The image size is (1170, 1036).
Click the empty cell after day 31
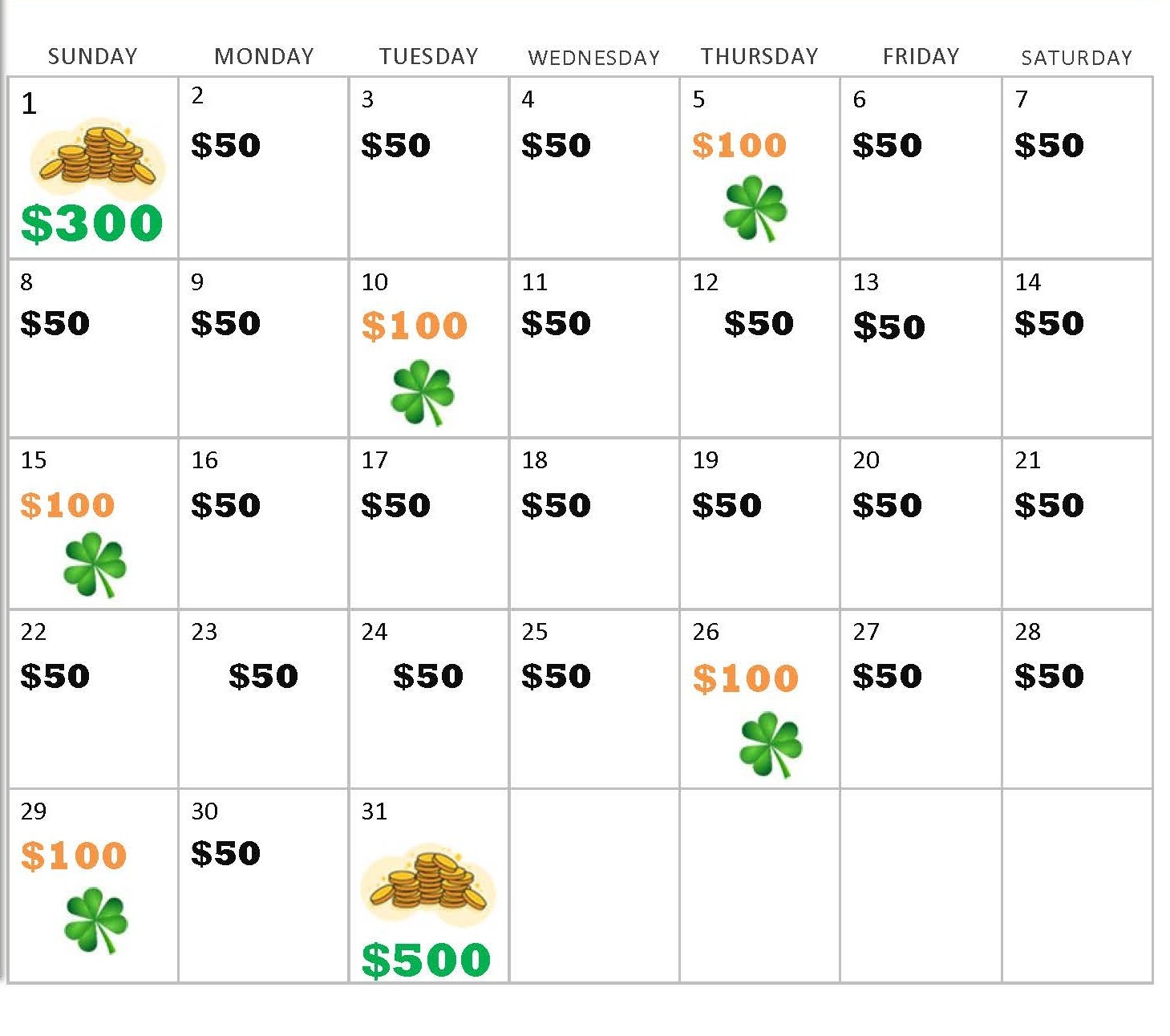tap(593, 885)
